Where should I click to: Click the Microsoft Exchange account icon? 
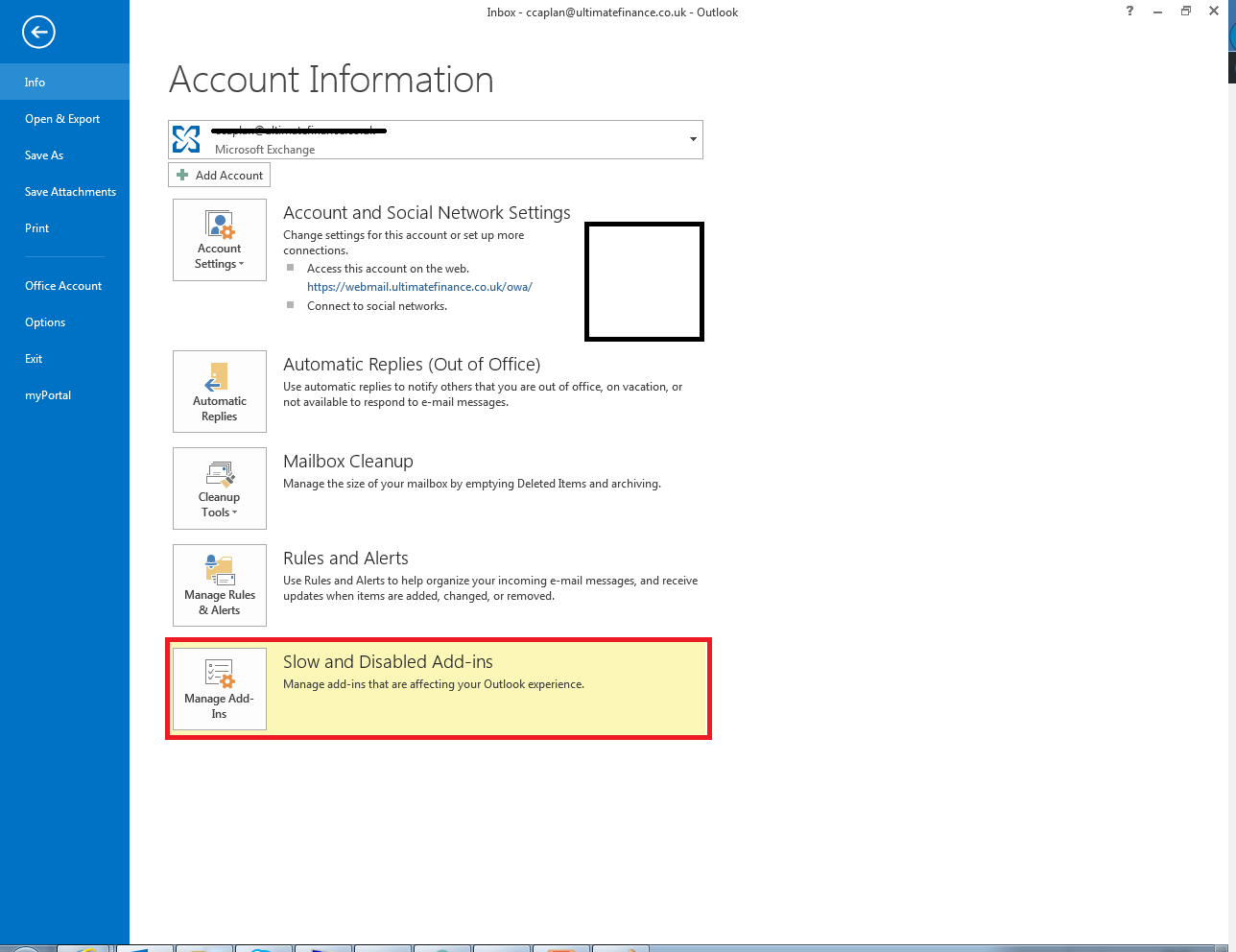coord(186,138)
